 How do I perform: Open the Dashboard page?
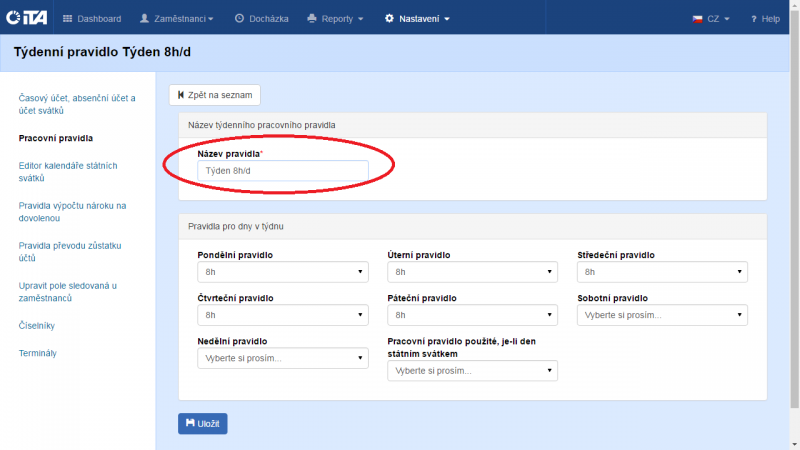[92, 18]
